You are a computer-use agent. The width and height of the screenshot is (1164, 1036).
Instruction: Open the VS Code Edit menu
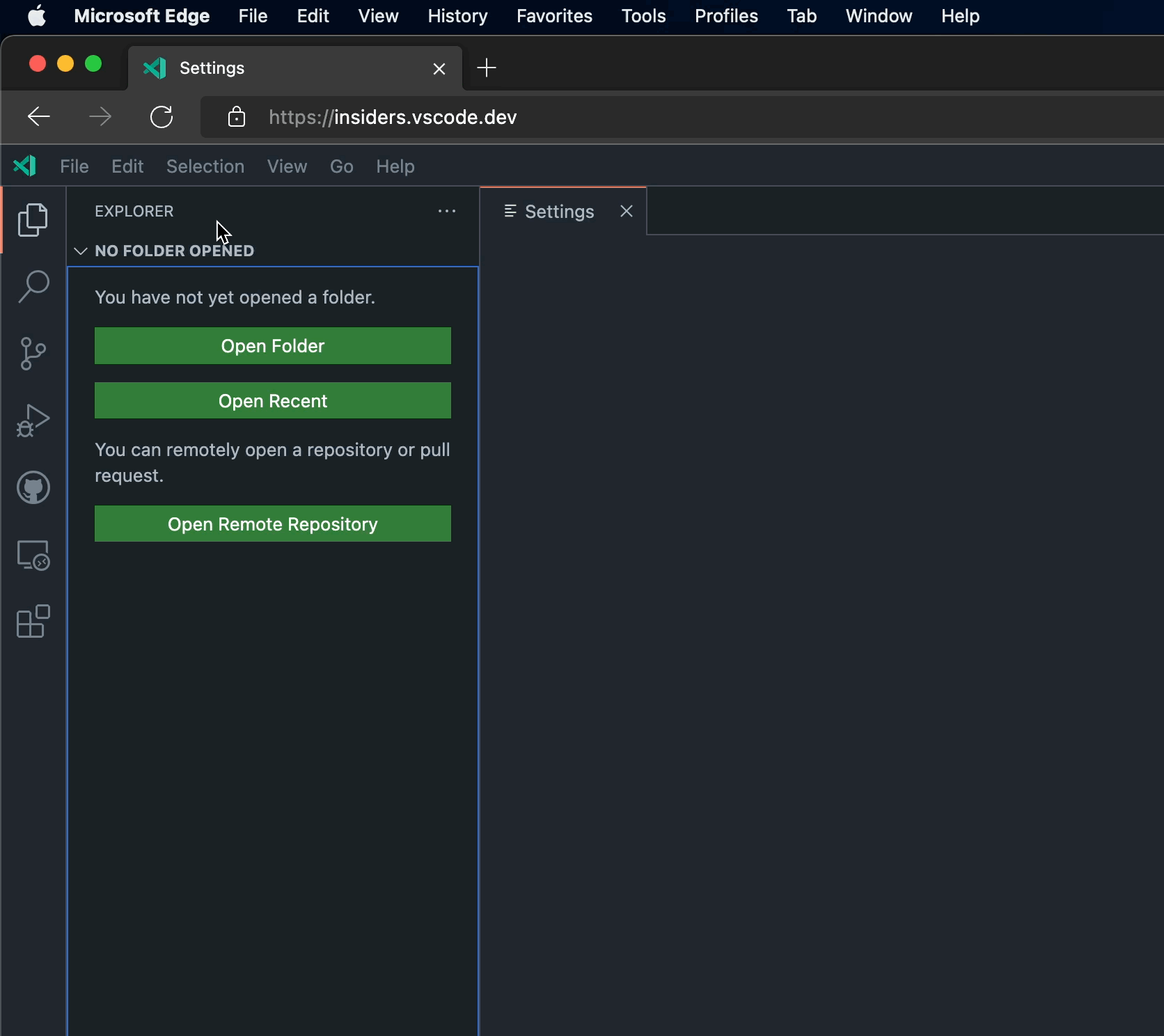(x=127, y=166)
